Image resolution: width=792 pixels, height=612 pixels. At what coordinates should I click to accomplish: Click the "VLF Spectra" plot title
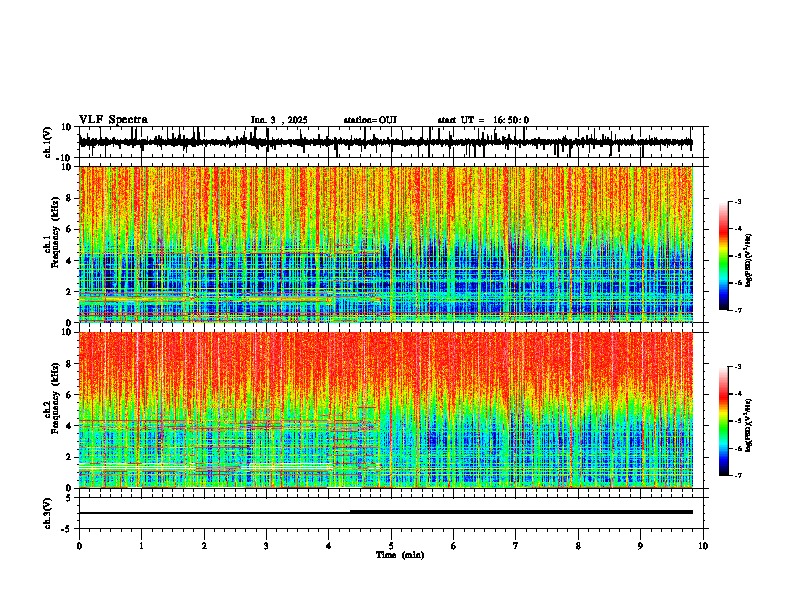coord(113,120)
